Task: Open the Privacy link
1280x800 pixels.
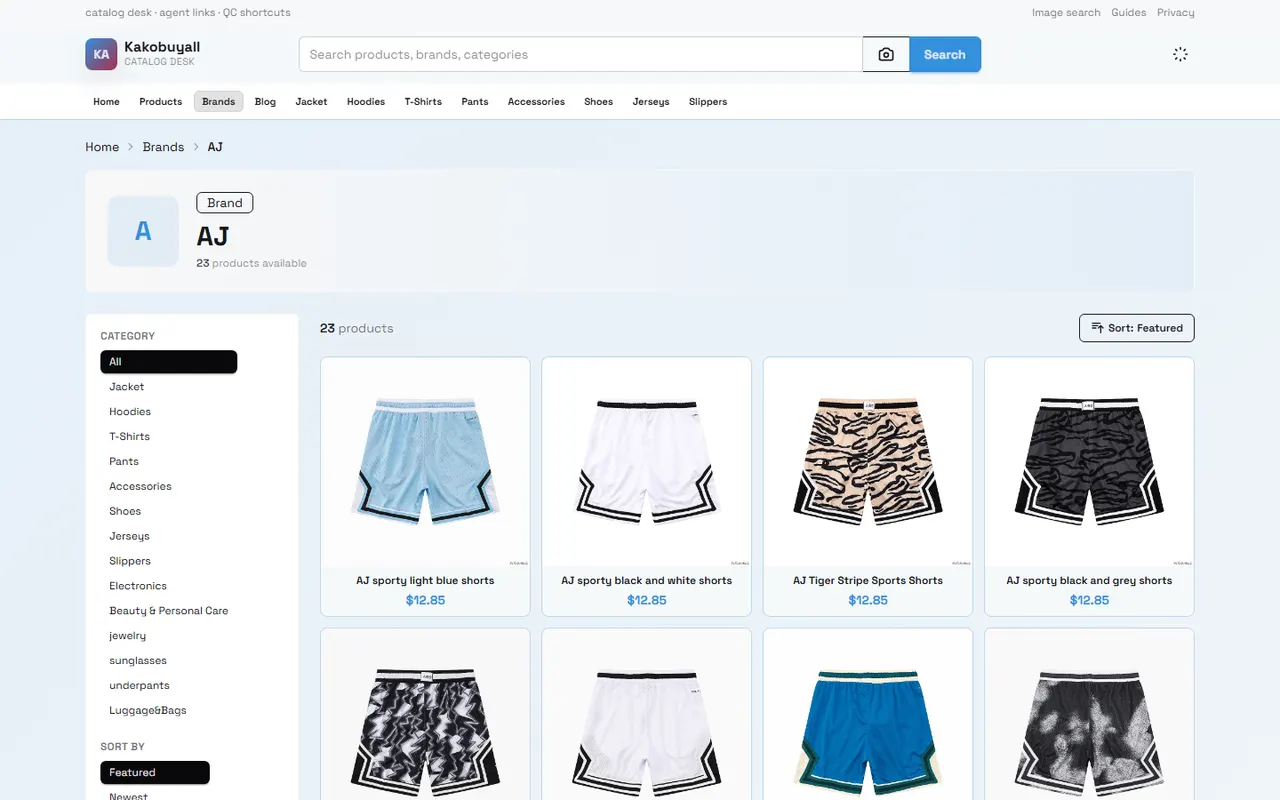Action: pyautogui.click(x=1176, y=13)
